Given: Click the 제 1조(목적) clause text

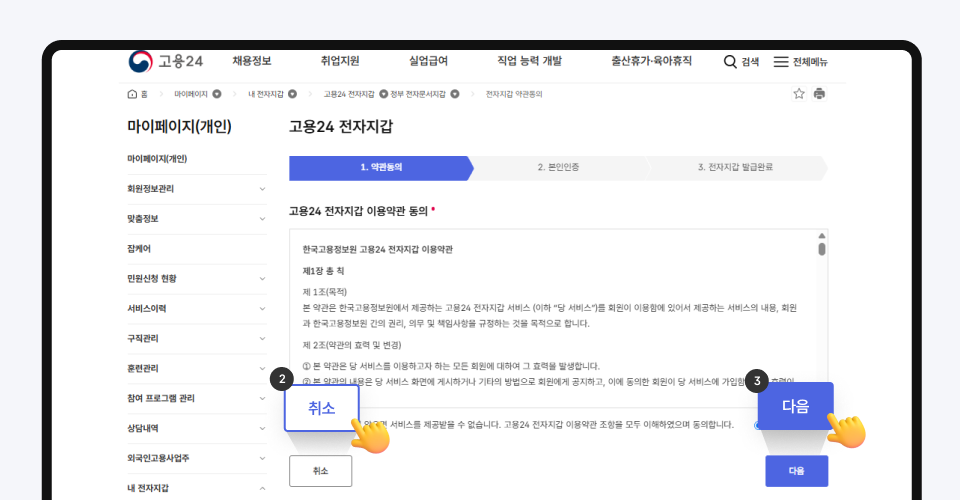Looking at the screenshot, I should 324,292.
